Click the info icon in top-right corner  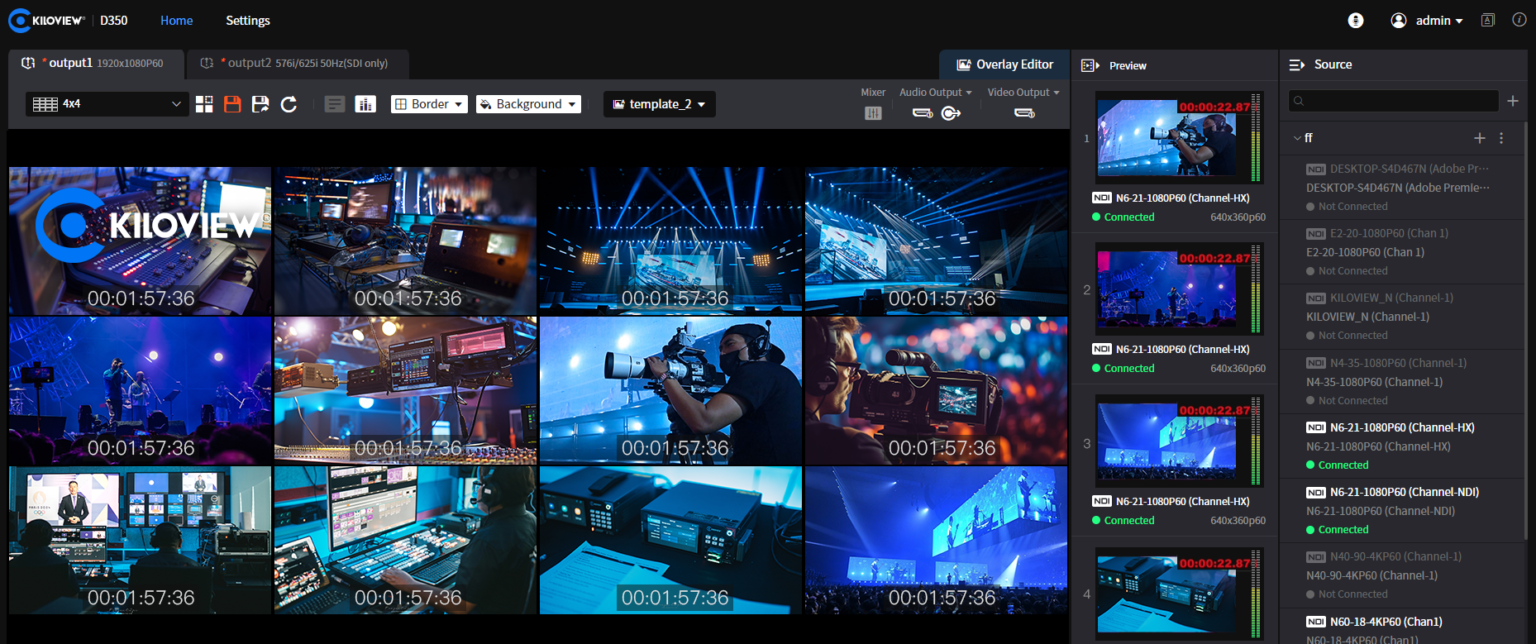click(1518, 20)
